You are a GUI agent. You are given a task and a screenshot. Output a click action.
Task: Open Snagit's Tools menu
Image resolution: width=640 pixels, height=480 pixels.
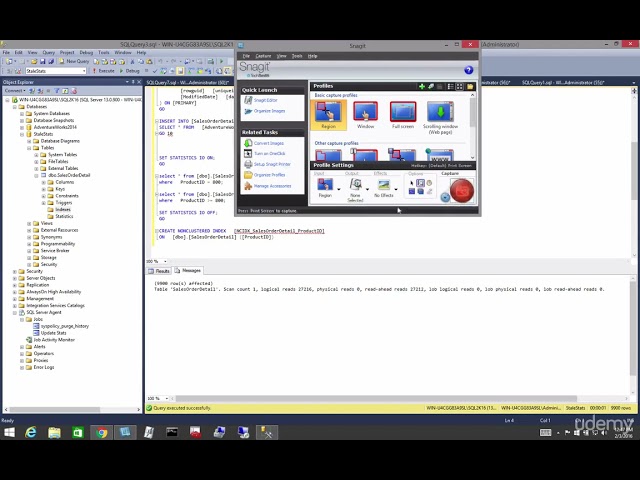click(x=297, y=56)
